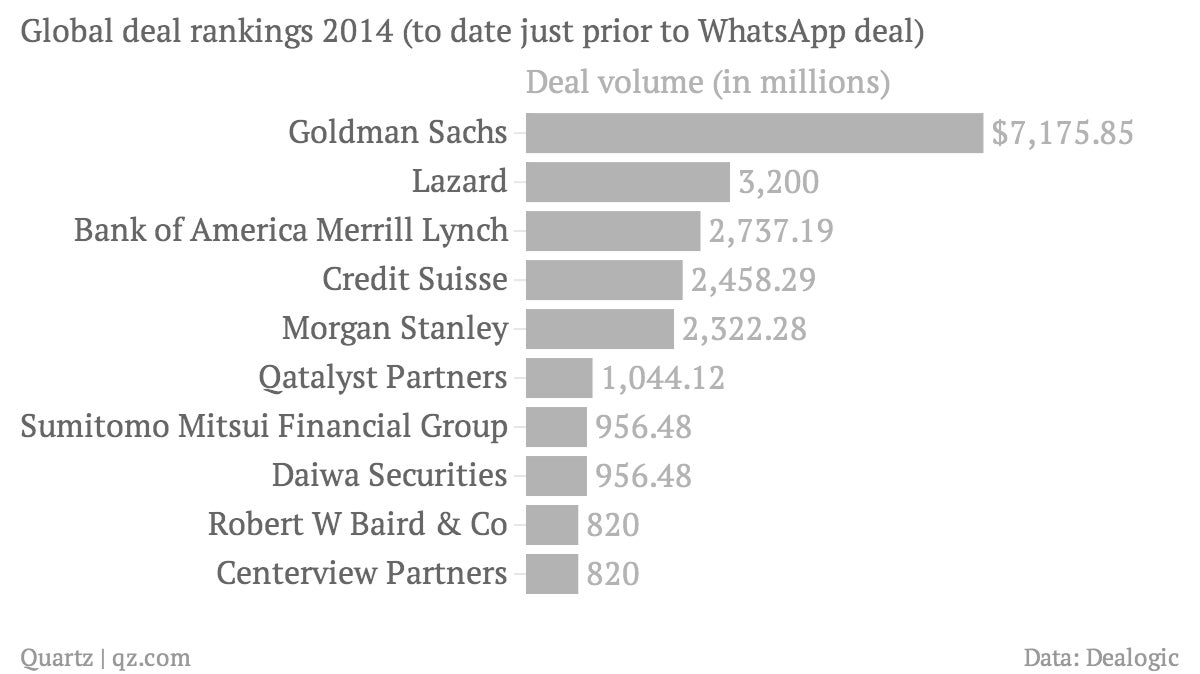The width and height of the screenshot is (1200, 674).
Task: Click the $7,175.85 value label
Action: (x=1063, y=133)
